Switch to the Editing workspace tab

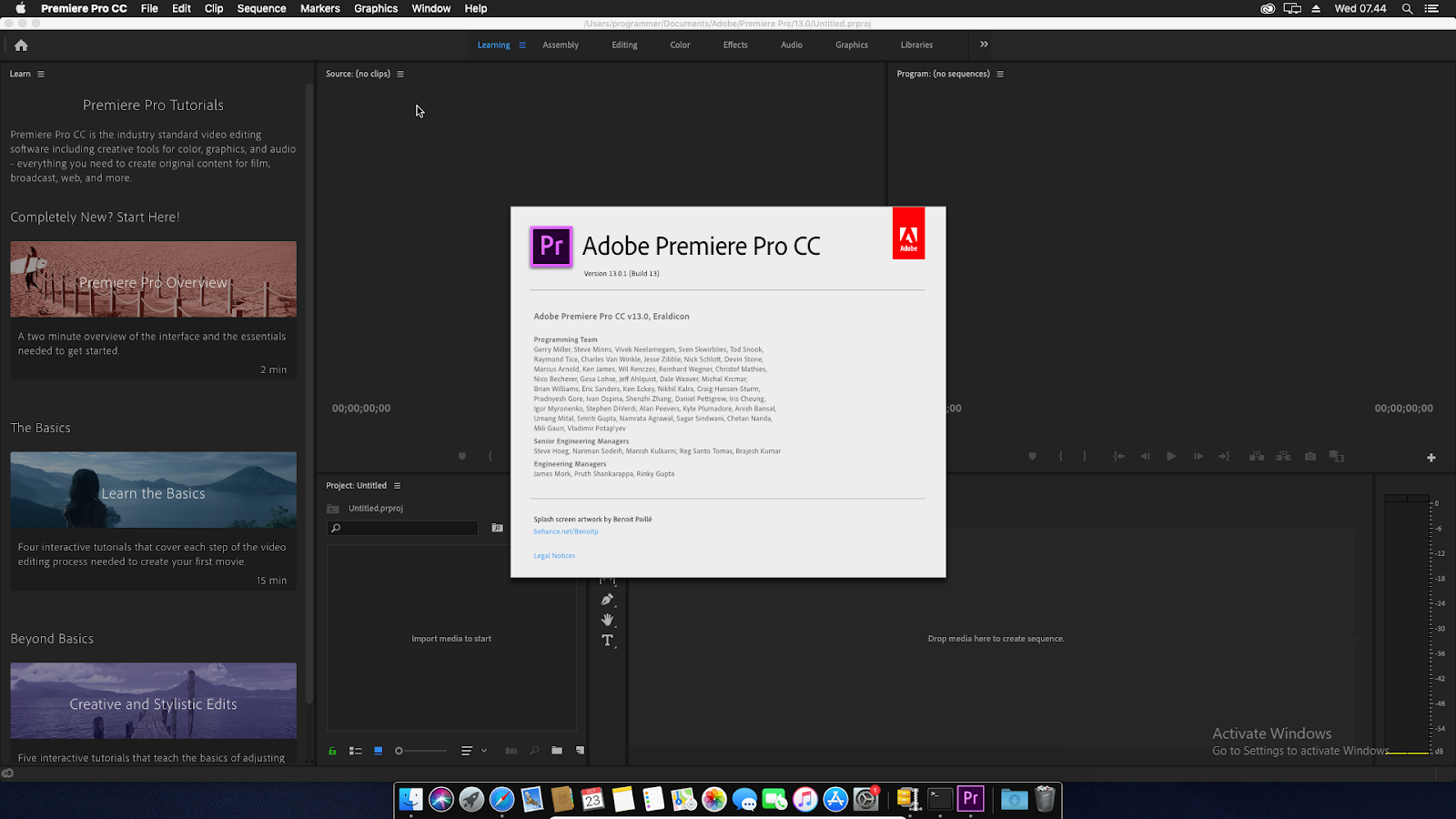(x=624, y=45)
